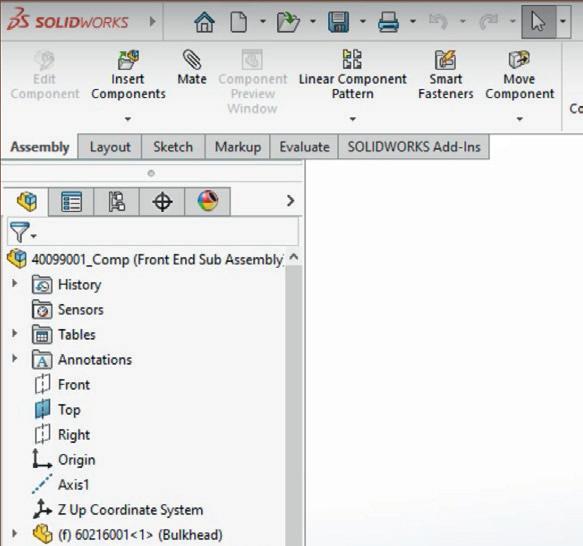Switch to the Layout tab
This screenshot has width=583, height=546.
coord(110,147)
